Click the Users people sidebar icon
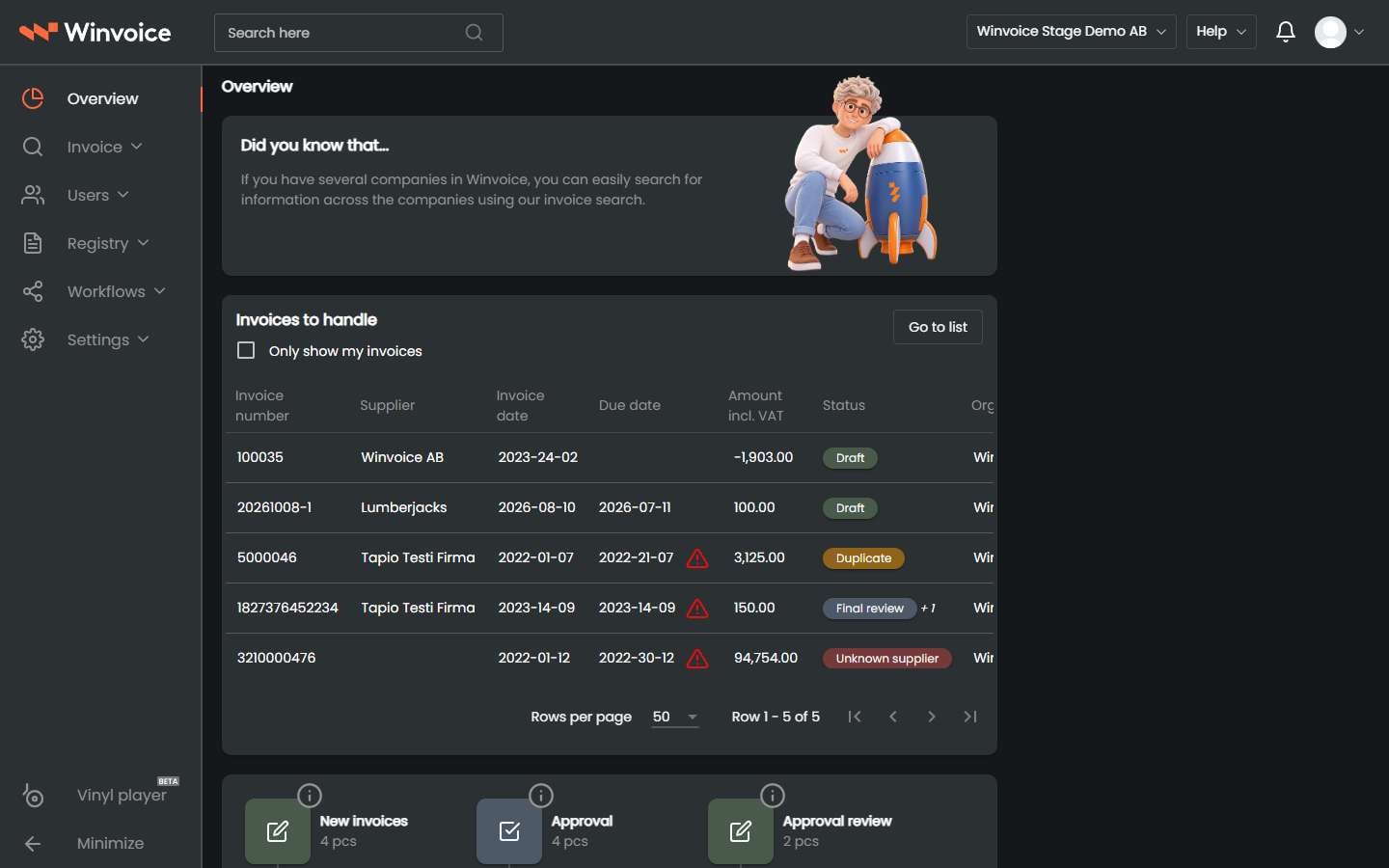Screen dimensions: 1389x868 tap(33, 195)
